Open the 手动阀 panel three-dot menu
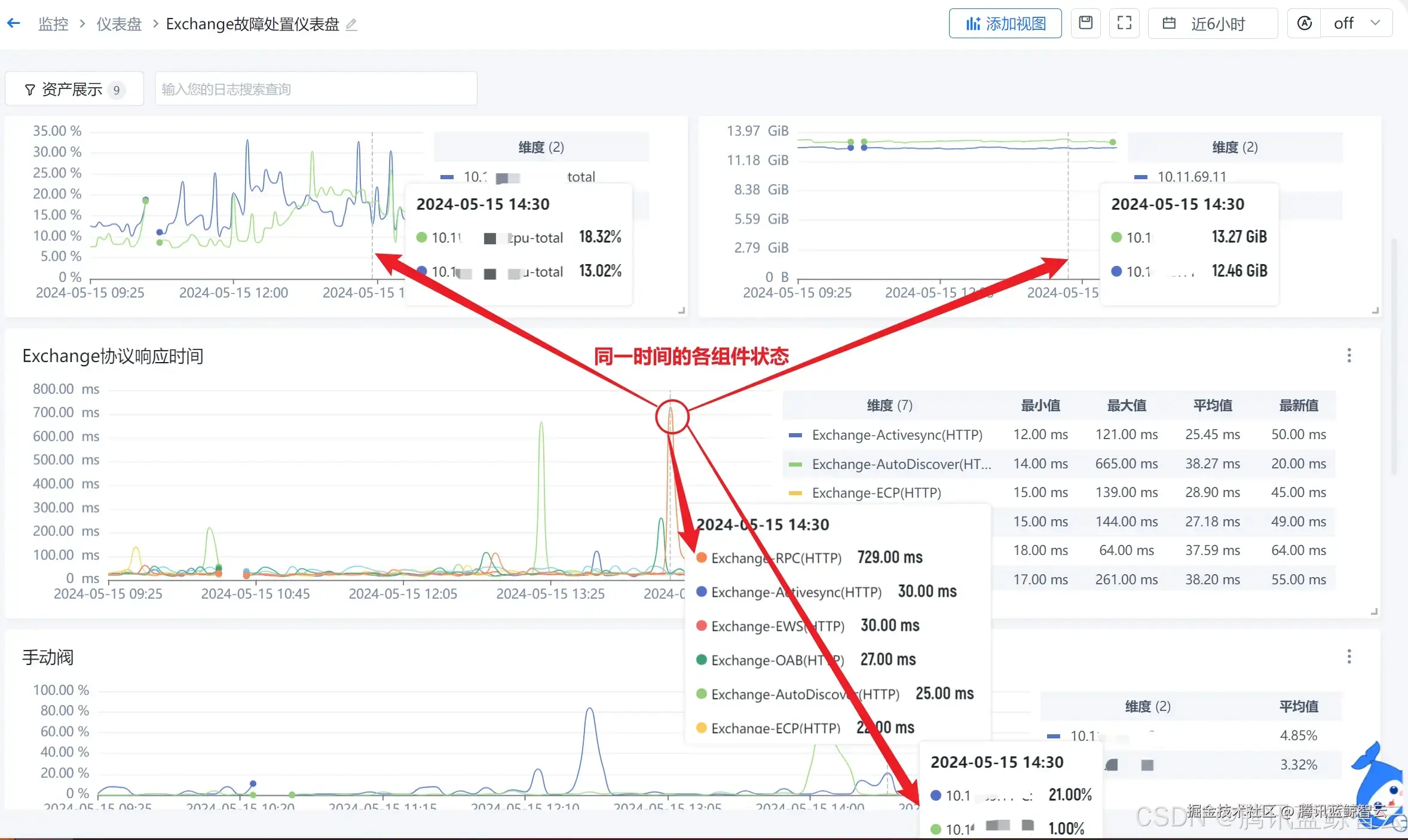1408x840 pixels. coord(1349,657)
